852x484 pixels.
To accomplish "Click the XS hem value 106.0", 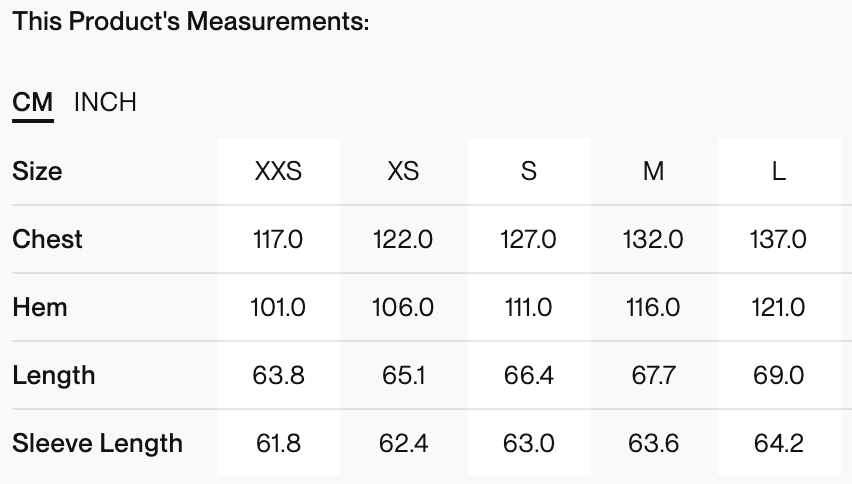I will [403, 307].
